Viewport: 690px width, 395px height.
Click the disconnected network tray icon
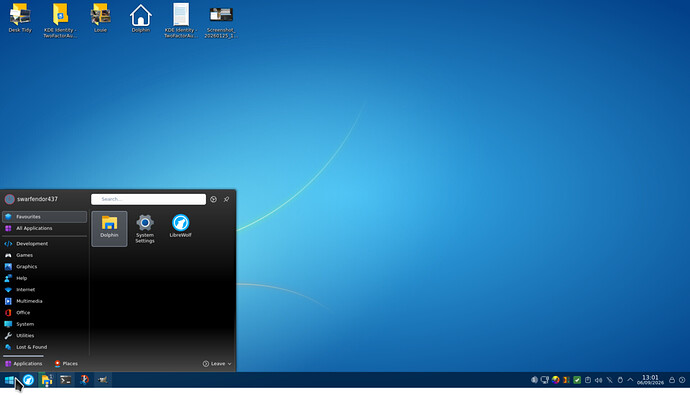[609, 380]
